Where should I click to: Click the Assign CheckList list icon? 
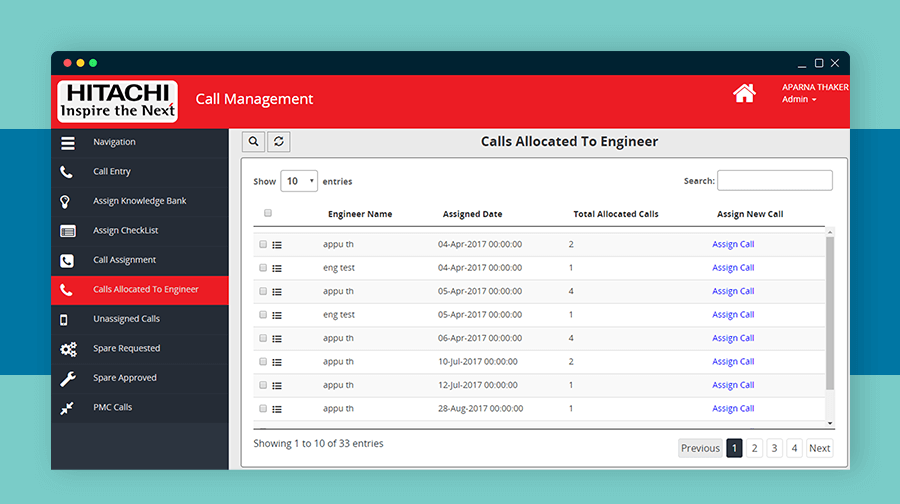(x=68, y=231)
